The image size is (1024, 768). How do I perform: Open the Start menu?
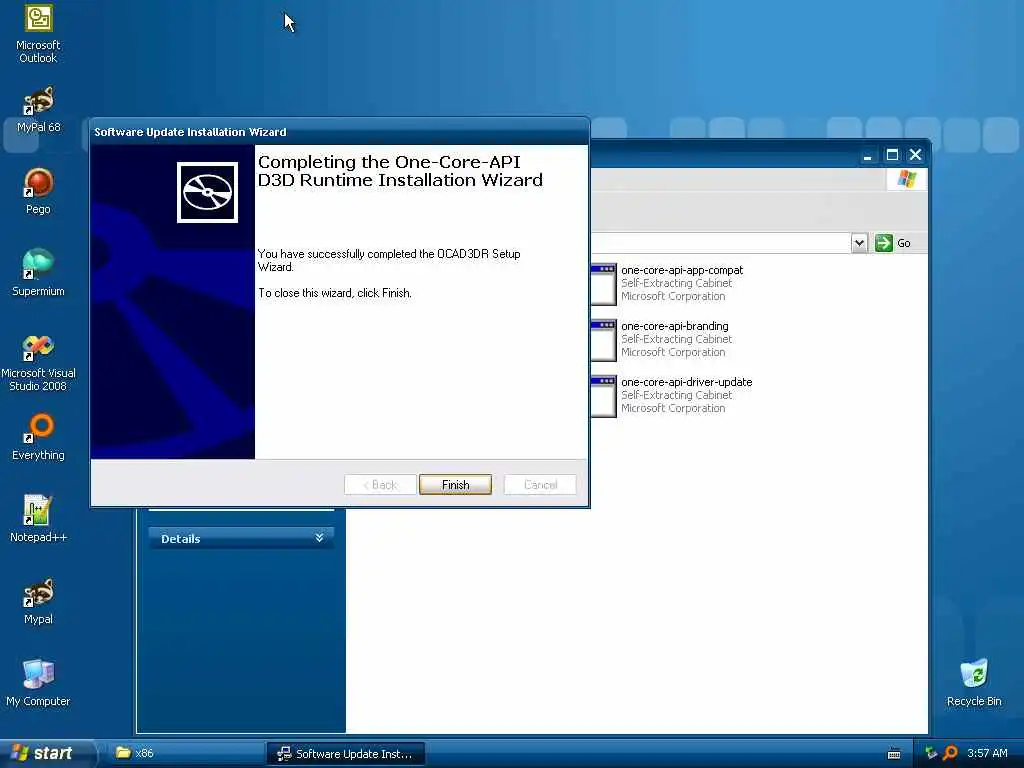[x=48, y=753]
